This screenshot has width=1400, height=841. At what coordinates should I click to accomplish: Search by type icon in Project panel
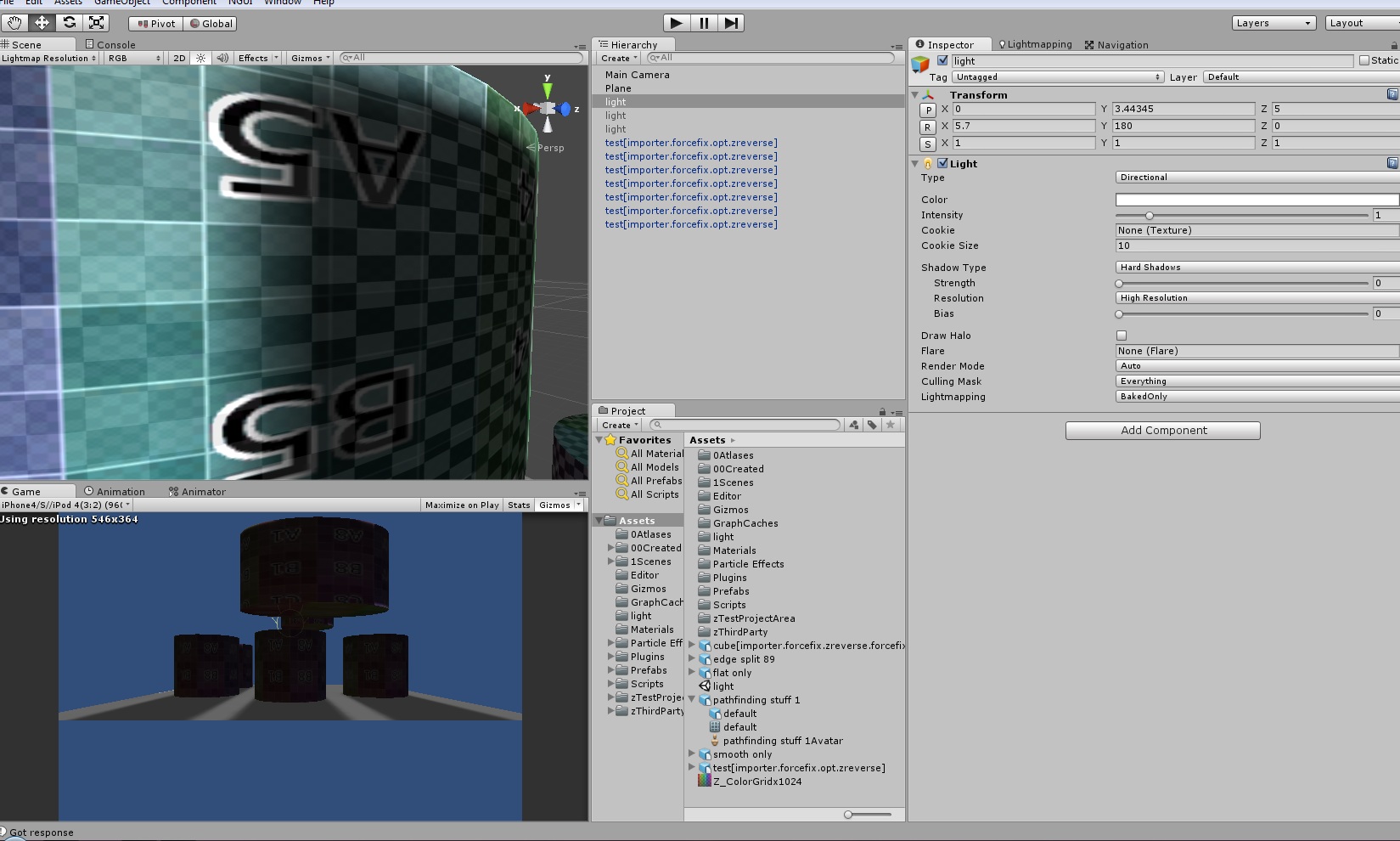(x=853, y=425)
